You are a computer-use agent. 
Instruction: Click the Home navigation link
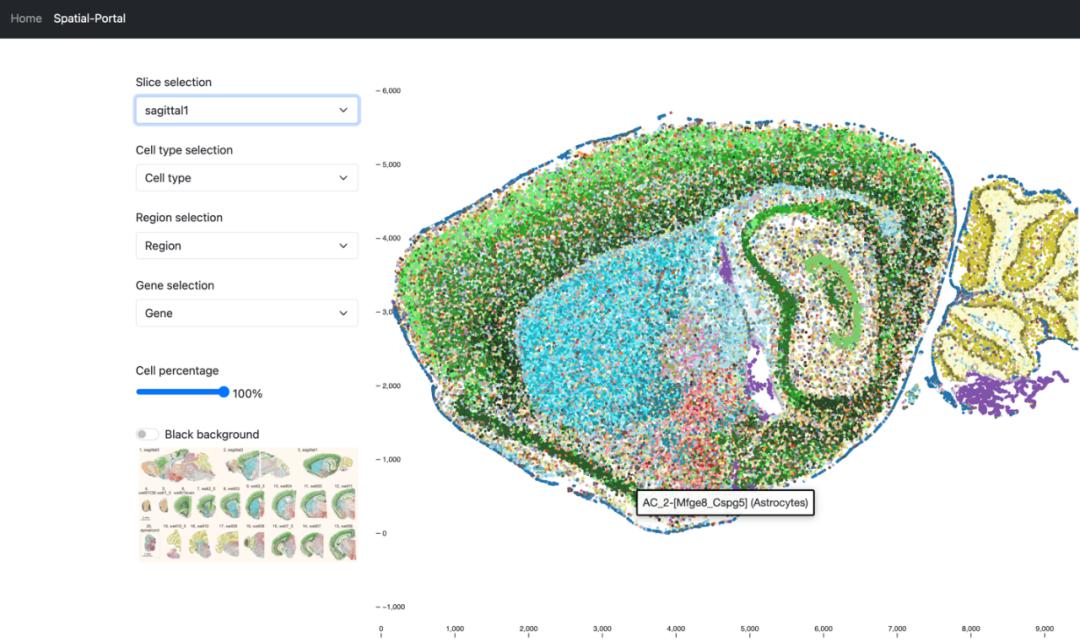[26, 18]
